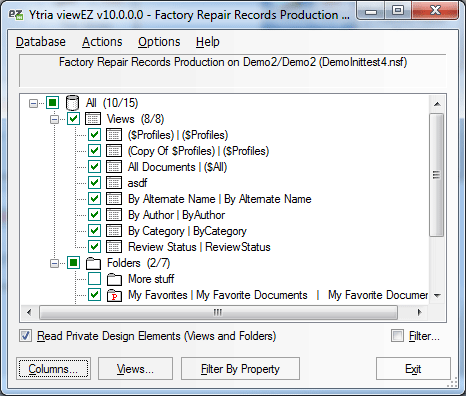Click the Filter By Property button
Image resolution: width=466 pixels, height=396 pixels.
point(240,369)
